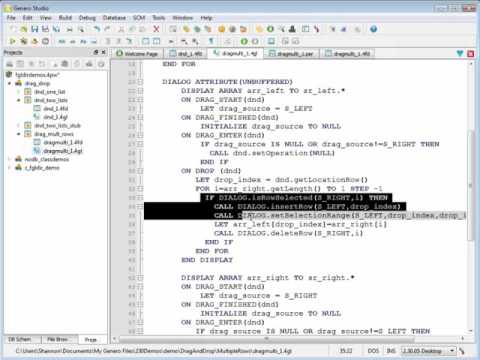
Task: Open the File menu
Action: (x=11, y=18)
